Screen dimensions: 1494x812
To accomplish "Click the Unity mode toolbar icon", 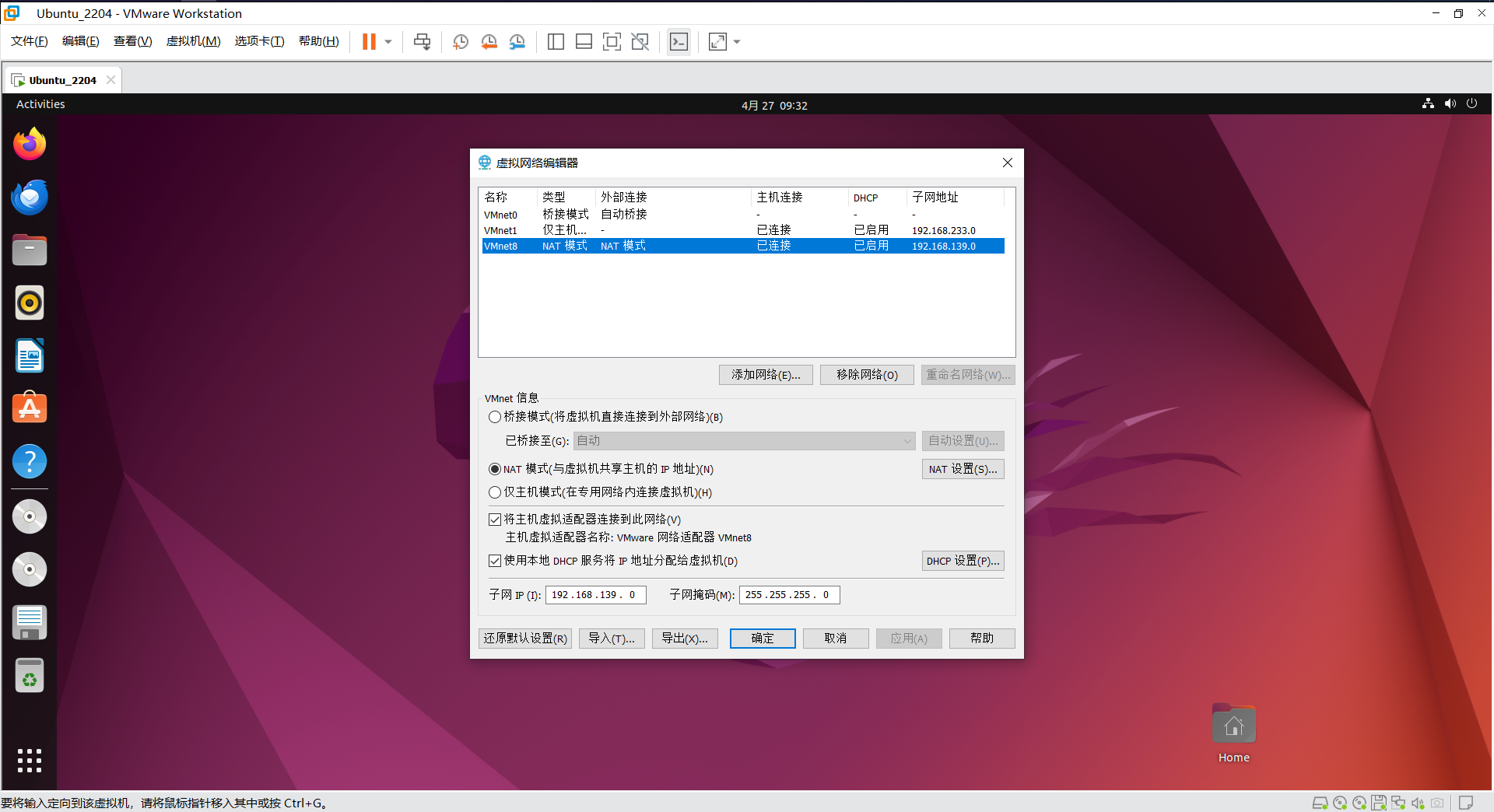I will coord(640,42).
